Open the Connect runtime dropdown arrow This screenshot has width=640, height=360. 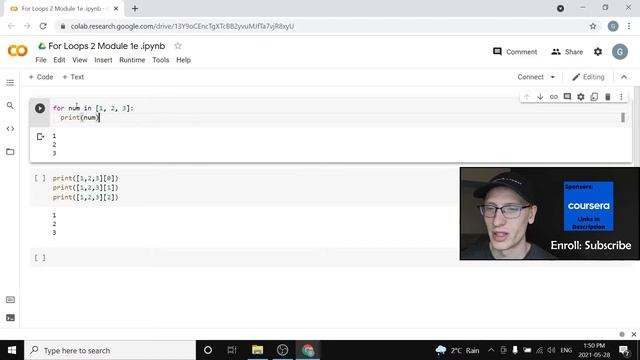coord(552,77)
